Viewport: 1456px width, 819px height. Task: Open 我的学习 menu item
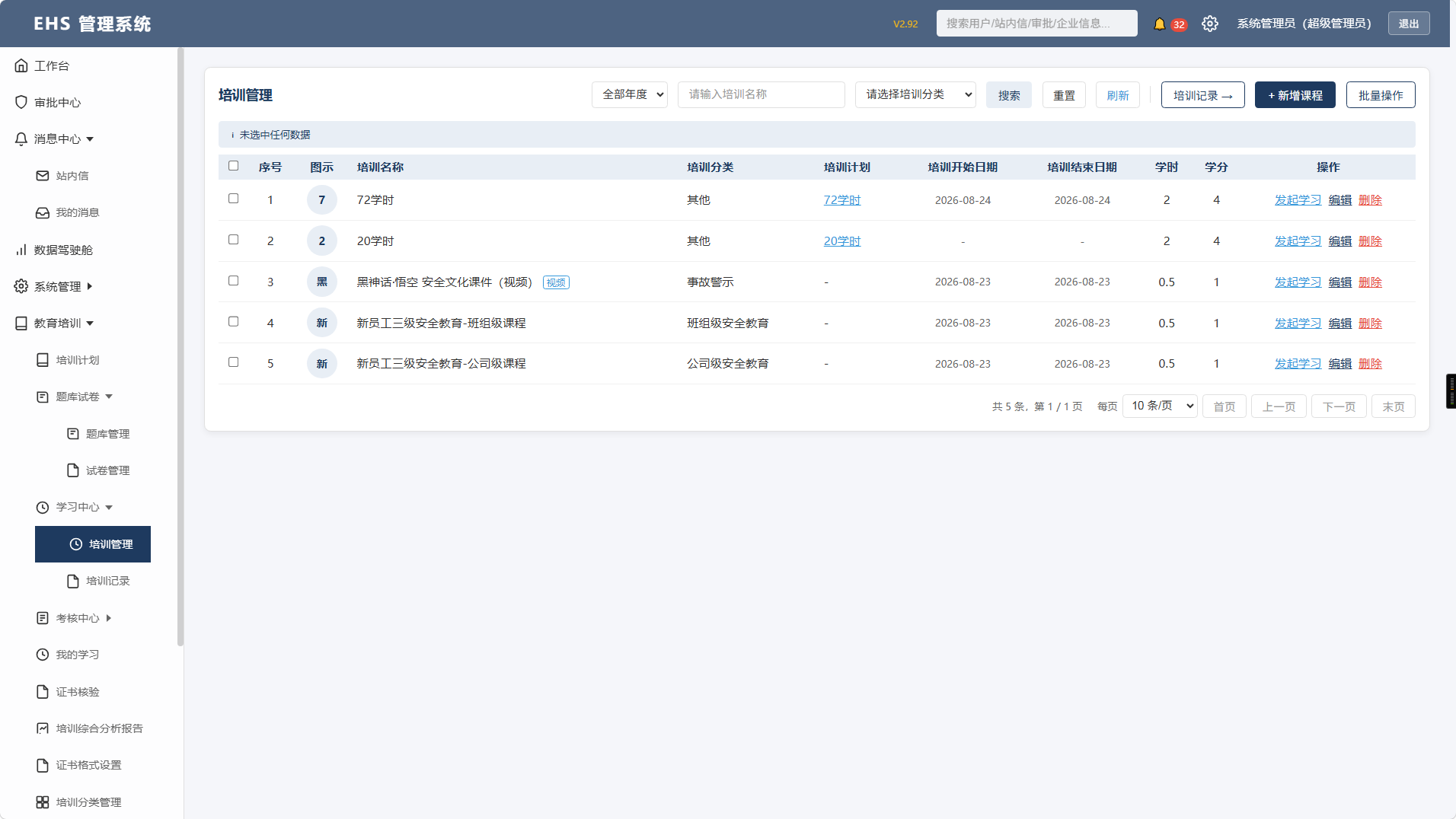[x=78, y=655]
